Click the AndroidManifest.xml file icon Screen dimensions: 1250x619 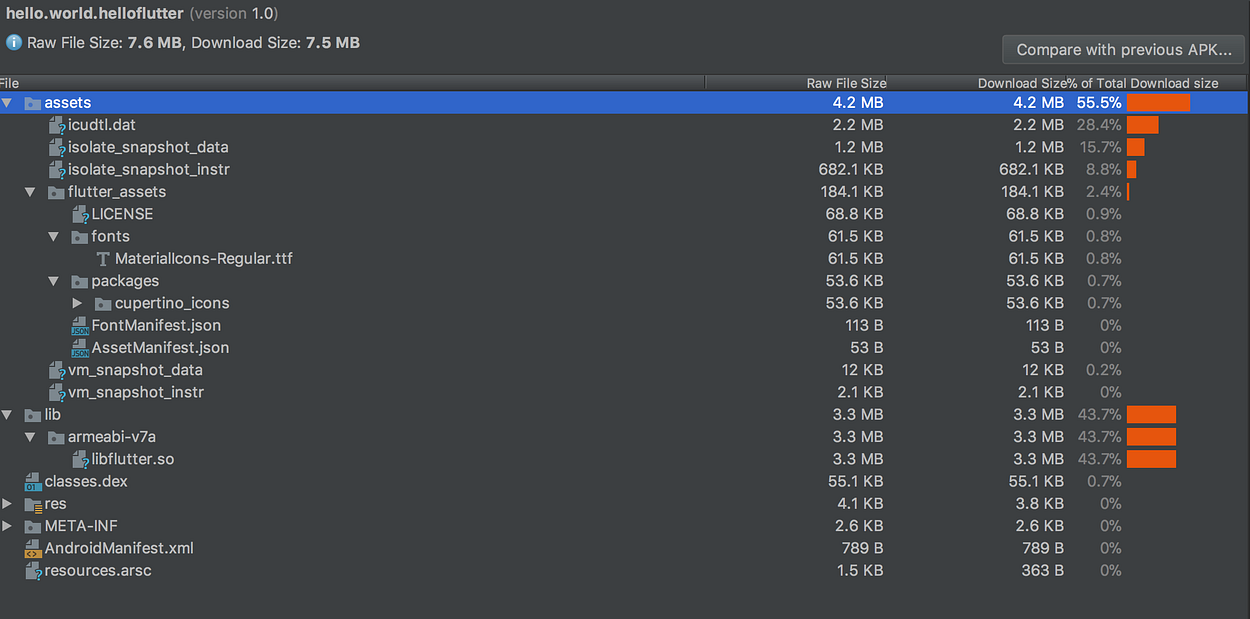(x=32, y=548)
